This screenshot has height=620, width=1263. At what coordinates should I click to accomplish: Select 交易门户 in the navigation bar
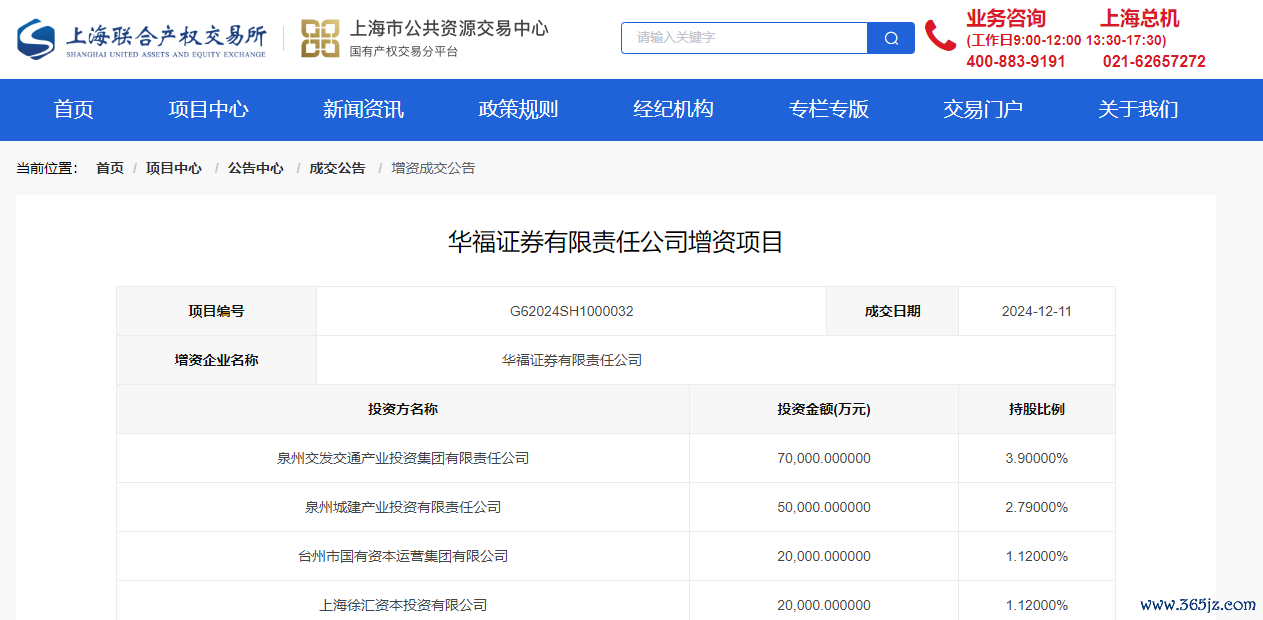pyautogui.click(x=983, y=109)
